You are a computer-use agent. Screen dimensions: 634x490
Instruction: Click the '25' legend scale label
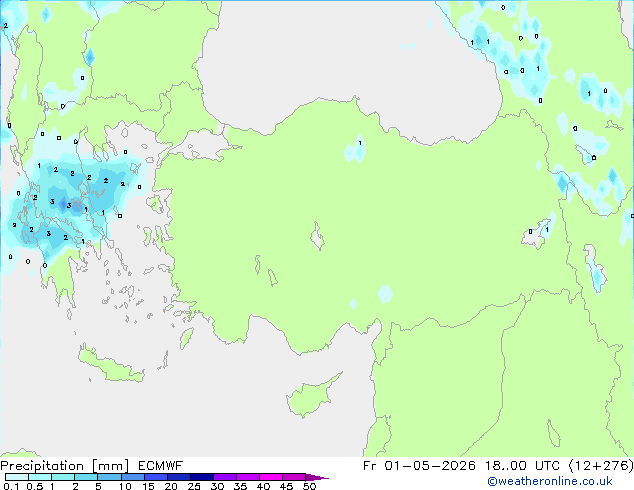pyautogui.click(x=194, y=486)
